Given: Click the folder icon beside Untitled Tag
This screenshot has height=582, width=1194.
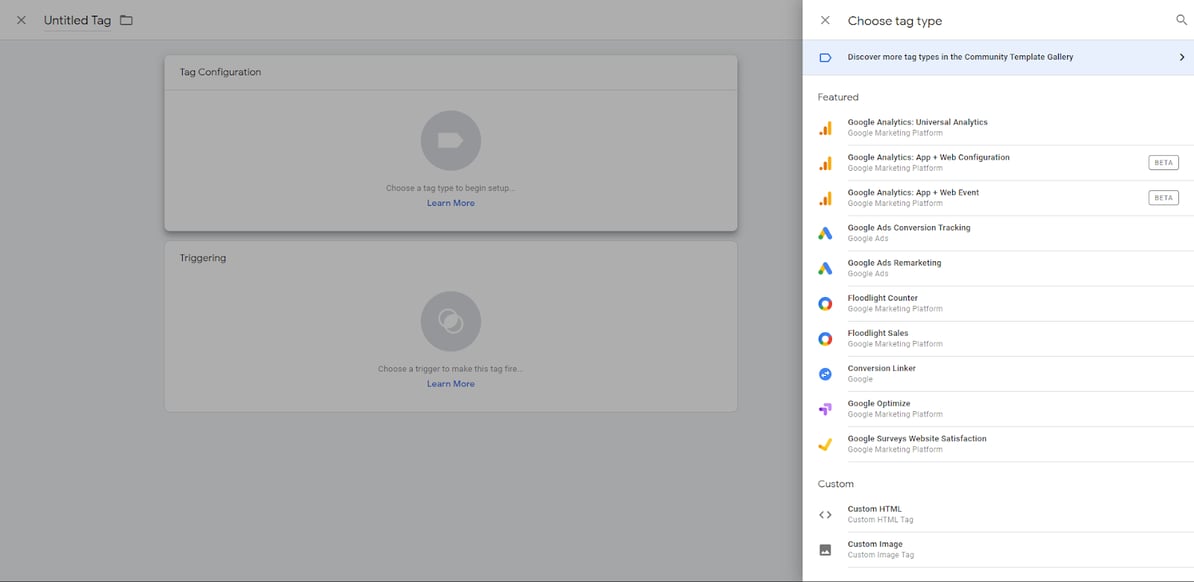Looking at the screenshot, I should (126, 20).
